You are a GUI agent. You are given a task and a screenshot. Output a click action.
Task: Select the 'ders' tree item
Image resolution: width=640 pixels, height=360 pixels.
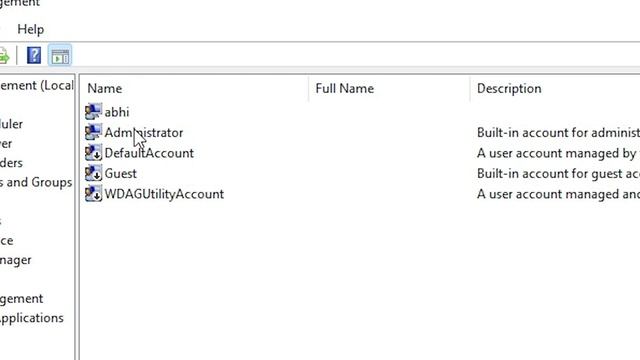click(11, 163)
